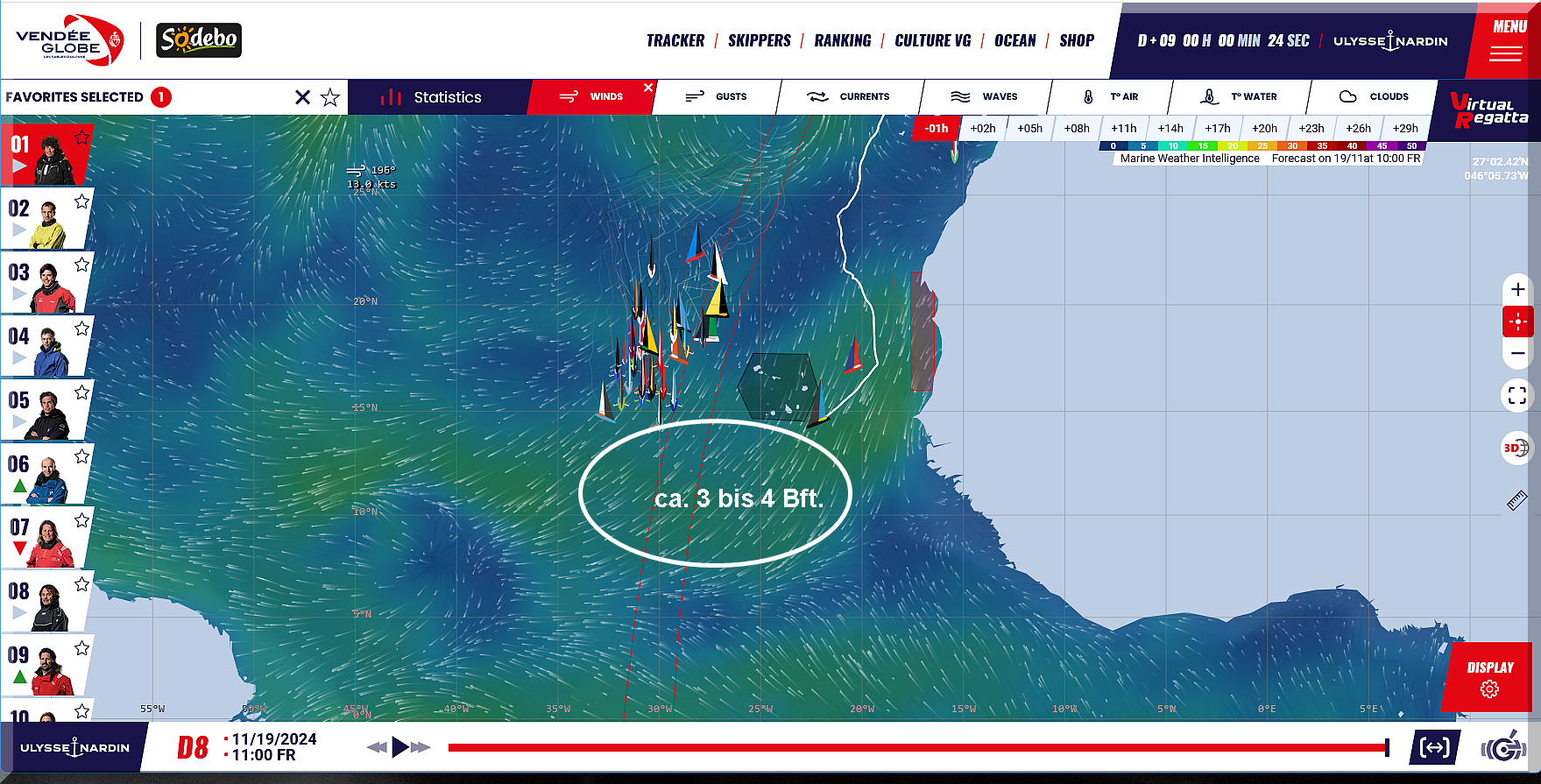The image size is (1541, 784).
Task: Select the +11h forecast time
Action: coord(1123,129)
